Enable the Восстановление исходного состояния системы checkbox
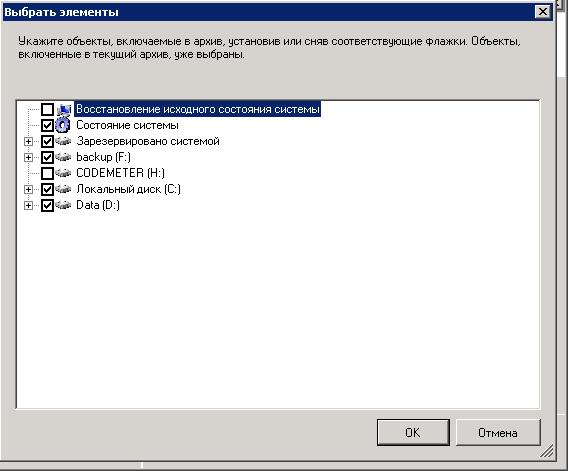The width and height of the screenshot is (568, 471). (47, 109)
